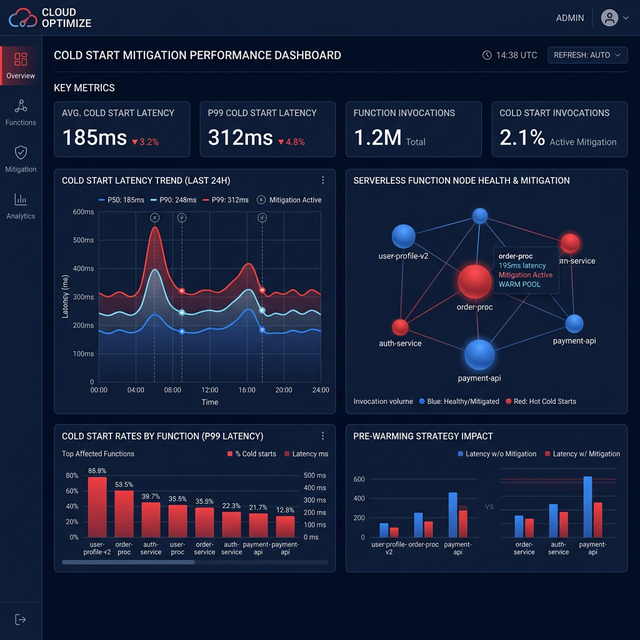This screenshot has width=640, height=640.
Task: Toggle the Mitigation Active legend marker
Action: 262,200
